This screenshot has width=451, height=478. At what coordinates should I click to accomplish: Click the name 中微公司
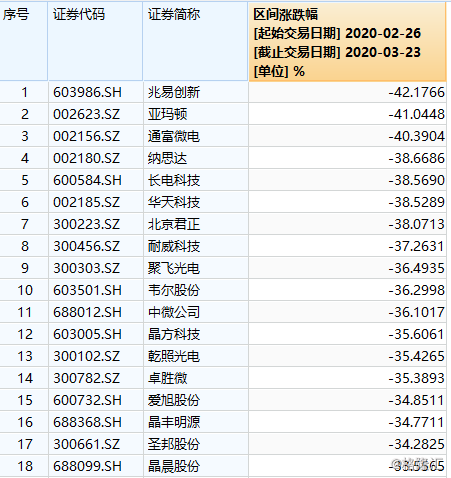(x=174, y=312)
